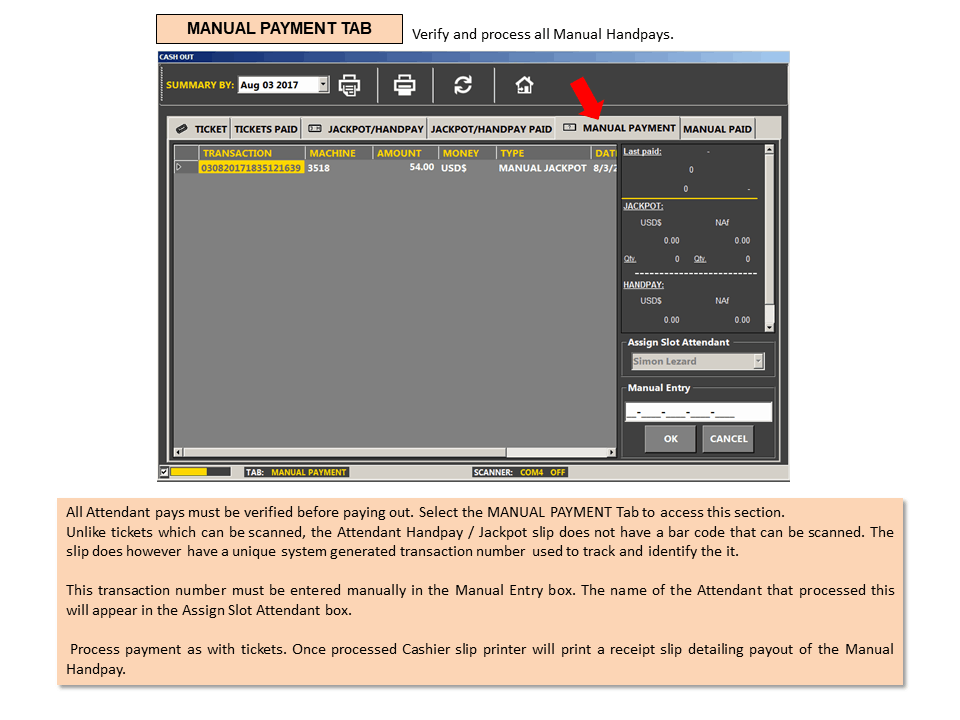Select the JACKPOT/HANDPAY tab
Image resolution: width=960 pixels, height=720 pixels.
point(366,129)
